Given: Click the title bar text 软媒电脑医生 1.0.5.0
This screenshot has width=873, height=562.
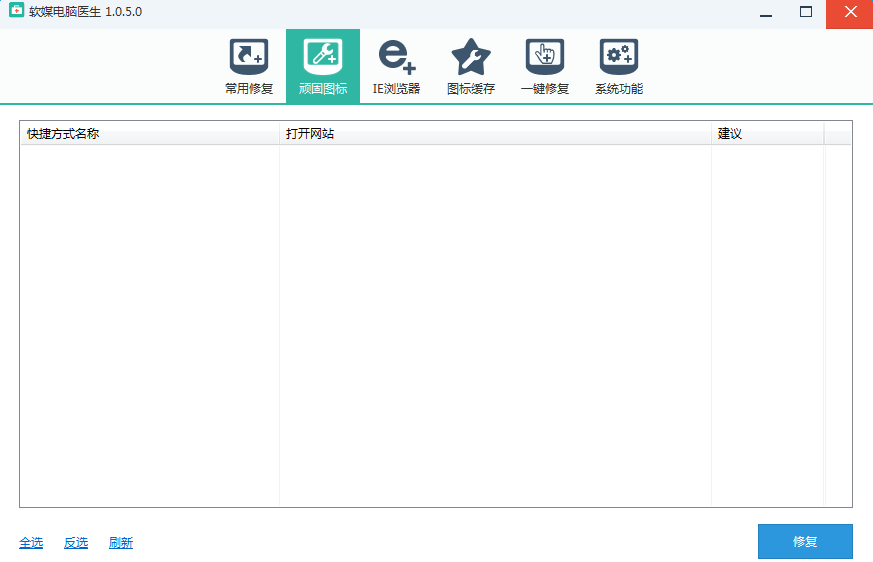Looking at the screenshot, I should point(85,12).
